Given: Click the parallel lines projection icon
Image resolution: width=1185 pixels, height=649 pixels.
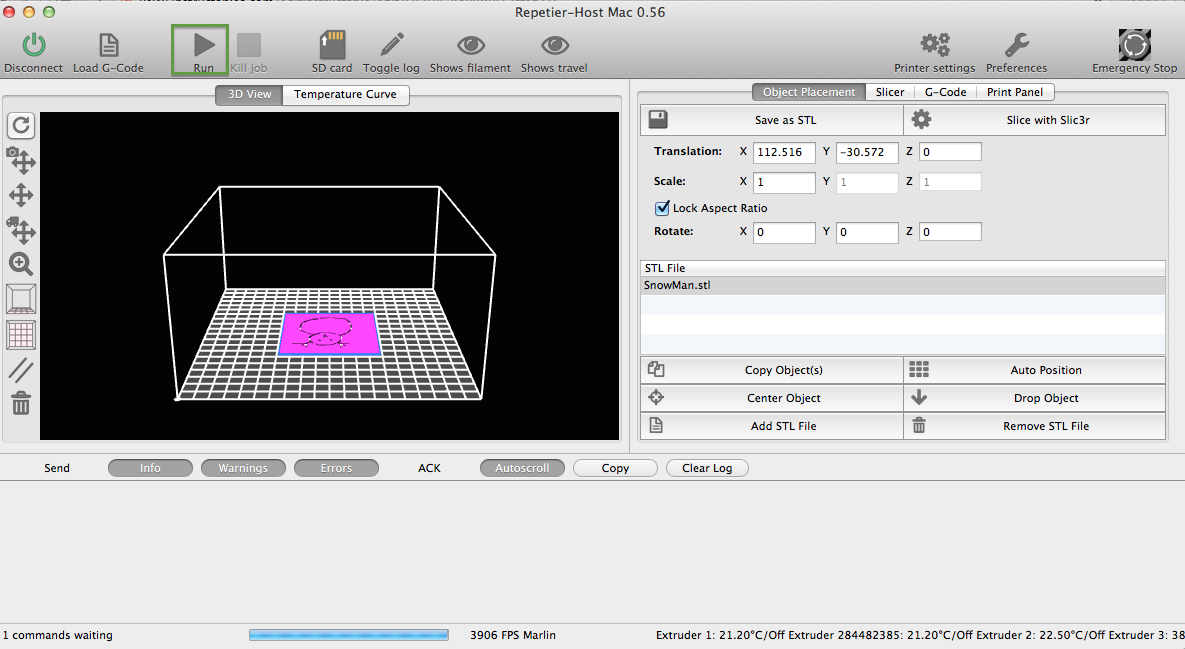Looking at the screenshot, I should pos(21,369).
